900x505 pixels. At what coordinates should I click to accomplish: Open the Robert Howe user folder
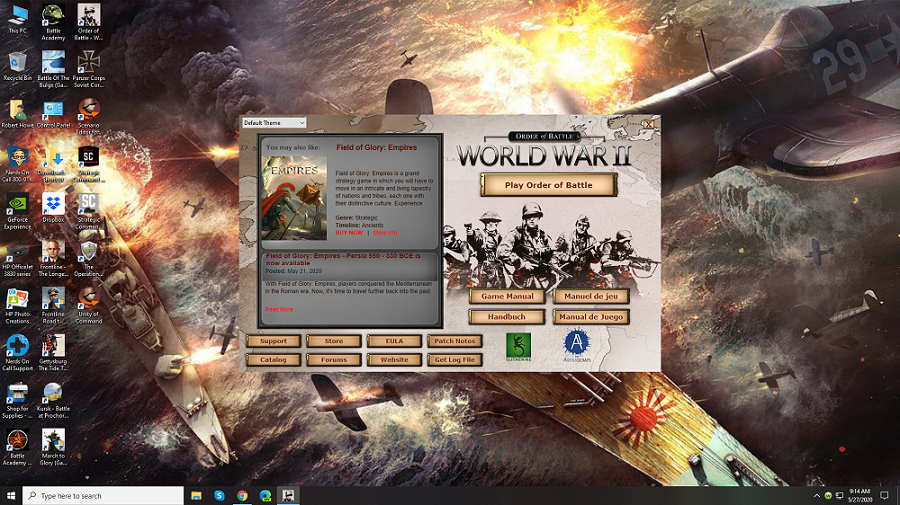pos(18,114)
